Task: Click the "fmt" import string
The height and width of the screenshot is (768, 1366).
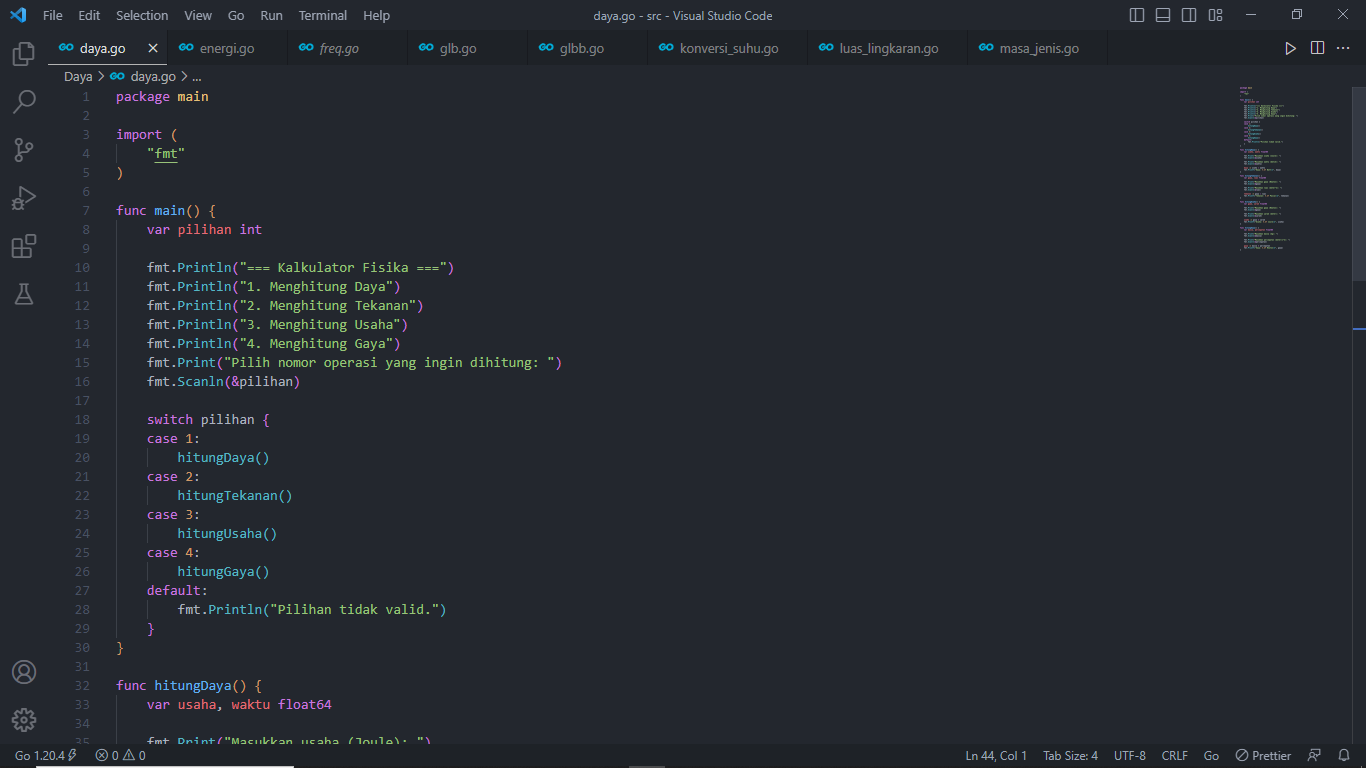Action: [x=166, y=154]
